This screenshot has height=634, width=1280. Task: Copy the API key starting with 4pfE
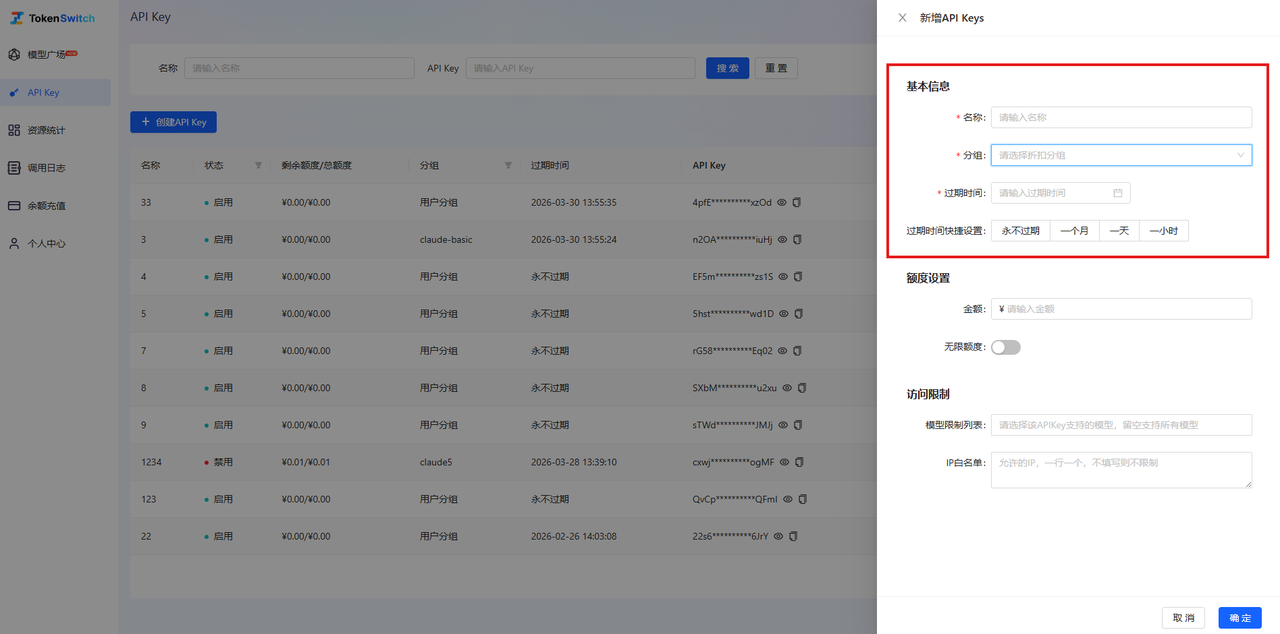(797, 202)
